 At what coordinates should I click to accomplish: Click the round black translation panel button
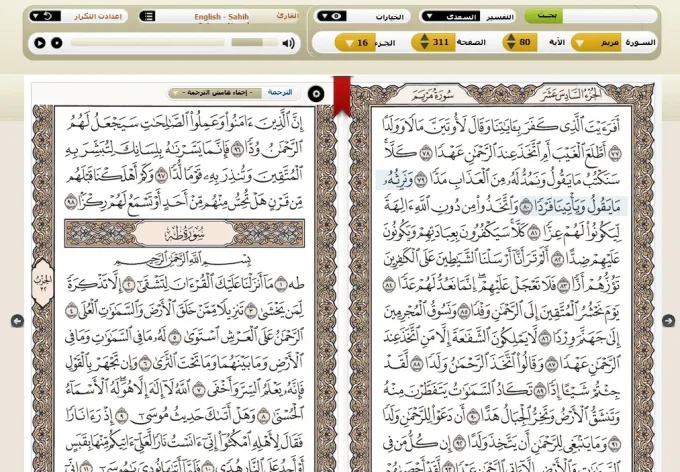[x=316, y=93]
